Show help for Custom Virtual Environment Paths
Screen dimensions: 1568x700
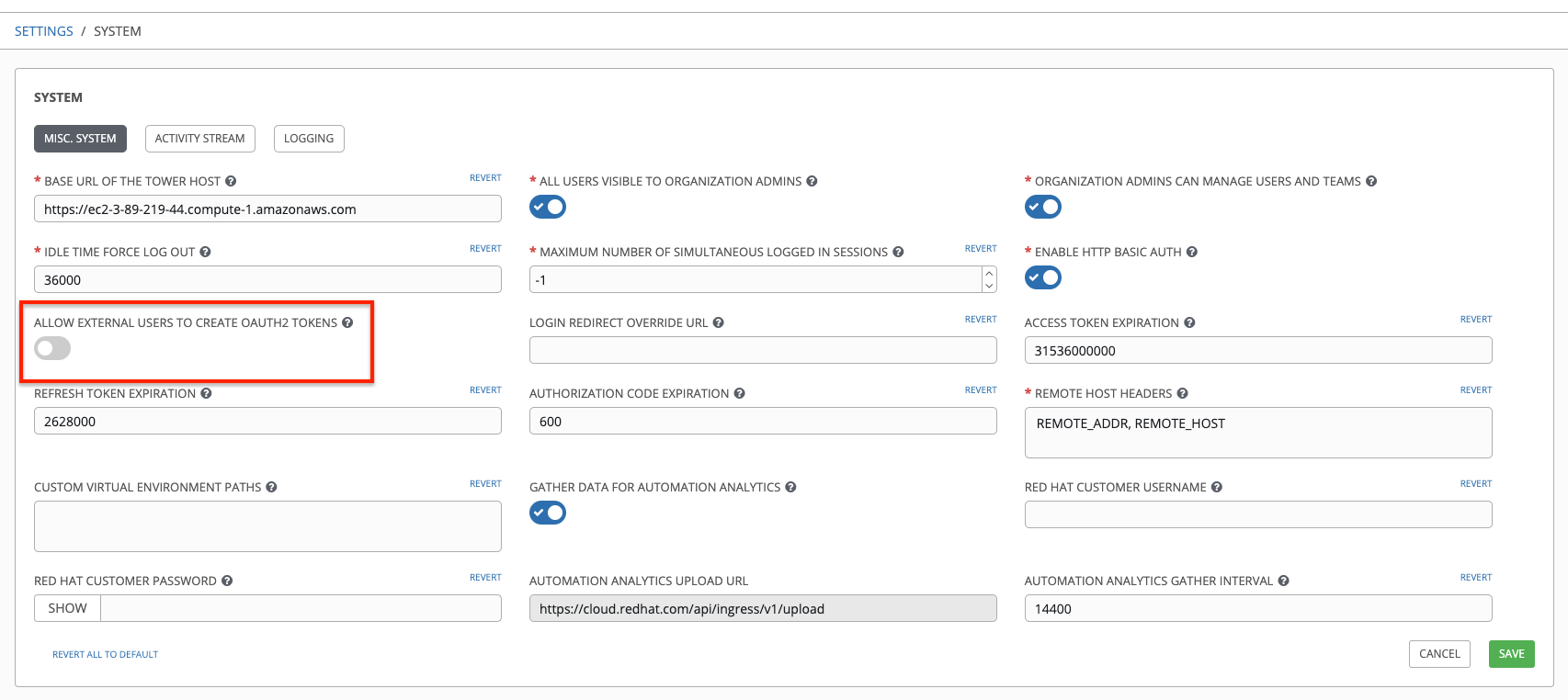(x=271, y=487)
